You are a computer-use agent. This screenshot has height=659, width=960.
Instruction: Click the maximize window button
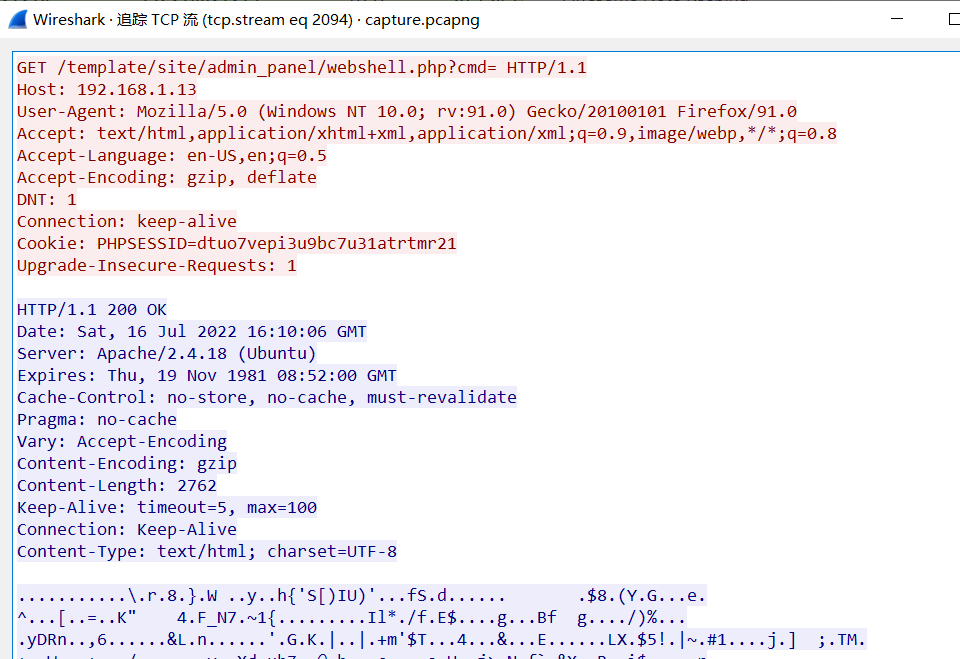pos(954,19)
